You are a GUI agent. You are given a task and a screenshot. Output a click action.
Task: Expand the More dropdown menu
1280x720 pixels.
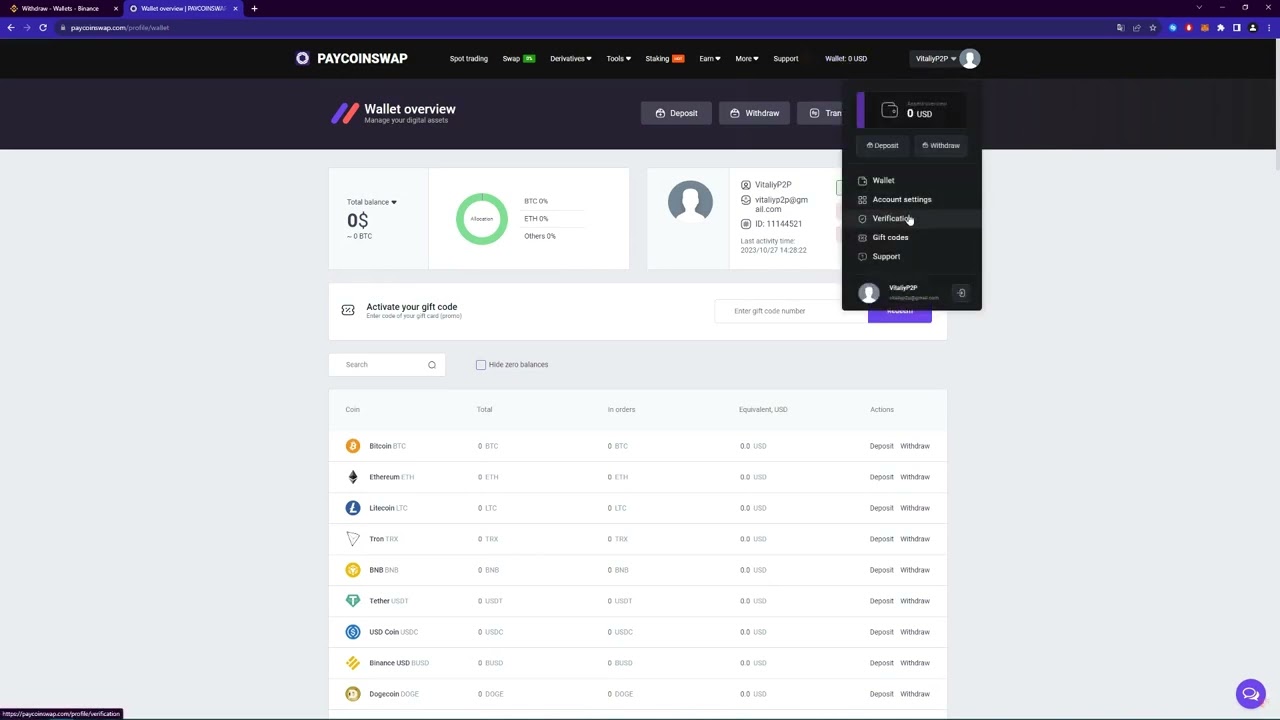pos(747,59)
